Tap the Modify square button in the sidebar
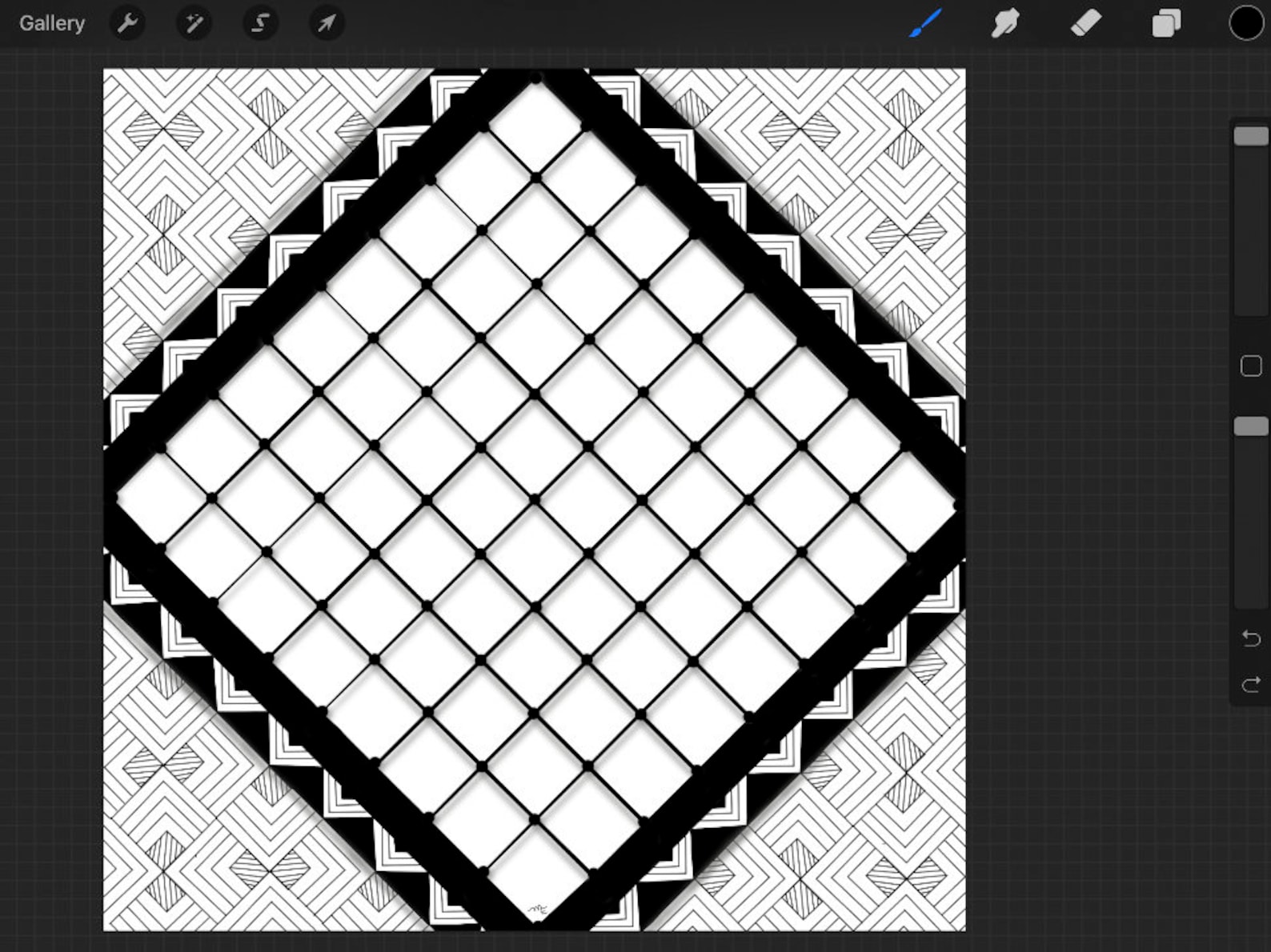Image resolution: width=1271 pixels, height=952 pixels. click(x=1251, y=366)
